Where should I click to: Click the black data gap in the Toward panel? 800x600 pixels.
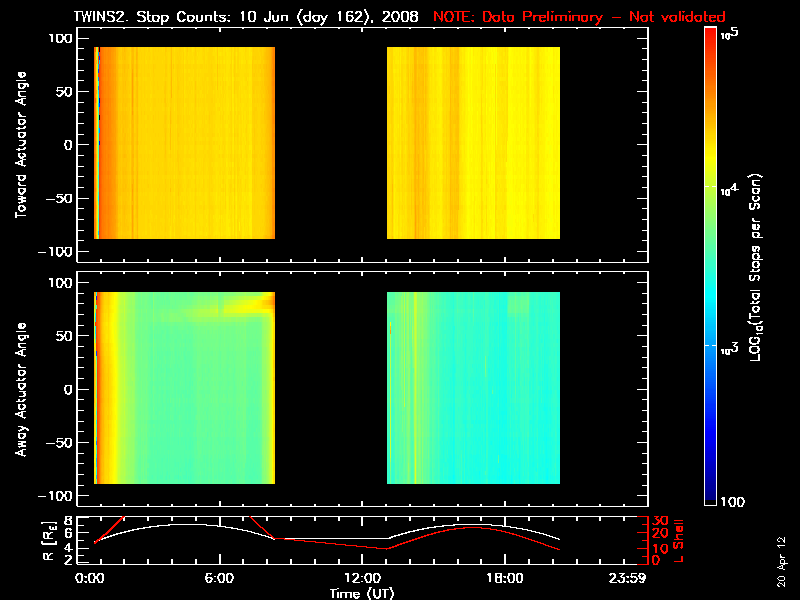pos(331,145)
